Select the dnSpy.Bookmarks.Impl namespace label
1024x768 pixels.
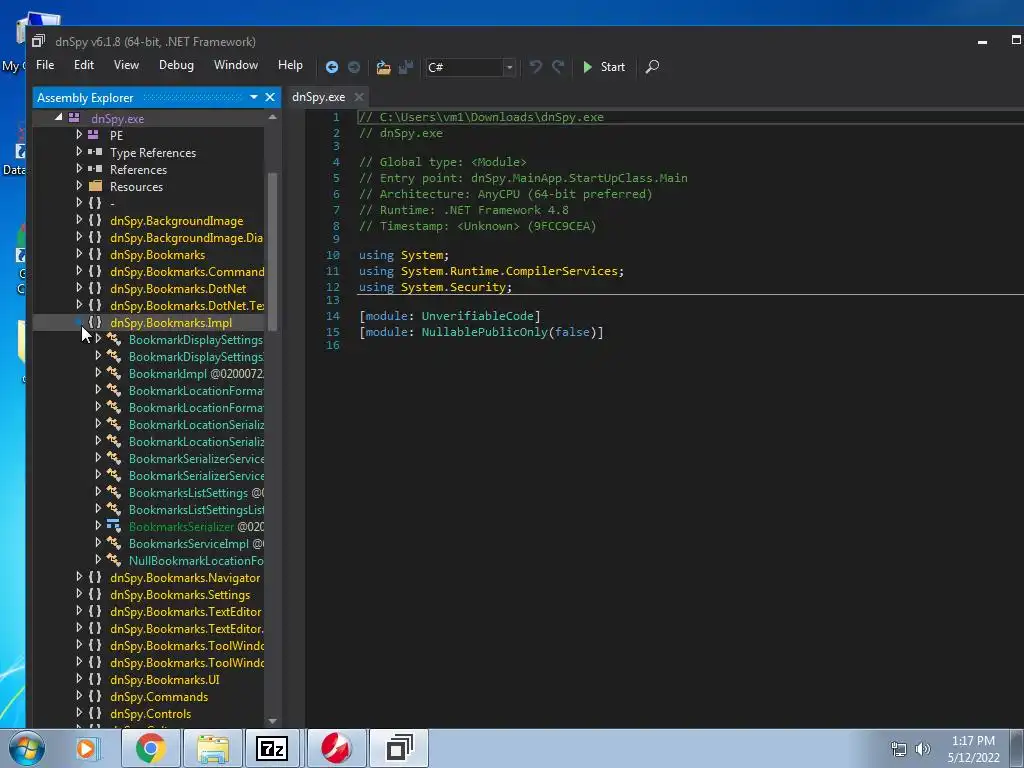[171, 323]
